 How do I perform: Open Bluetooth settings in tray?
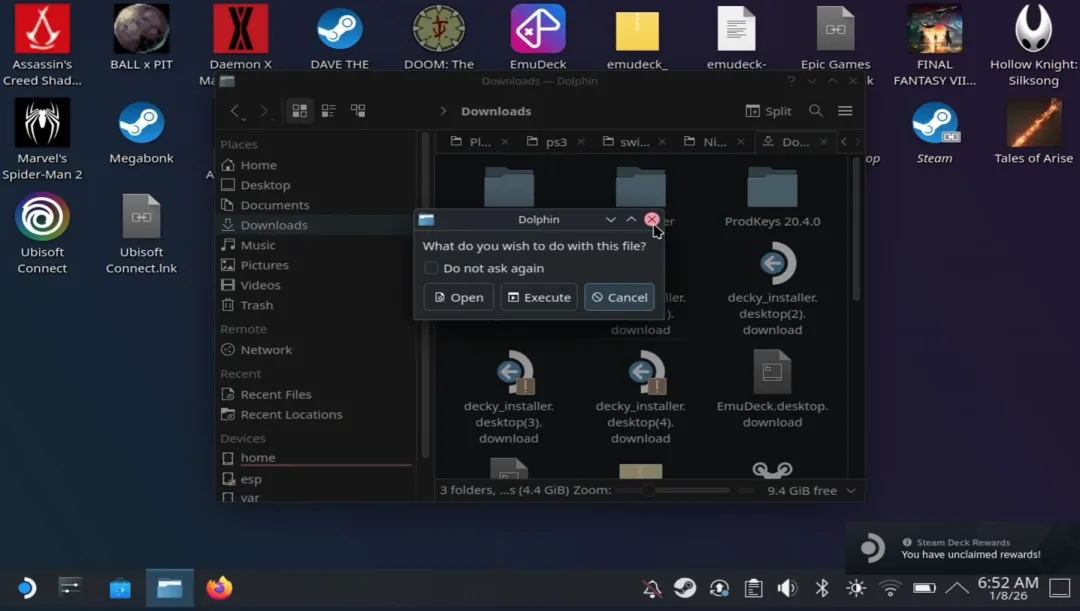point(822,588)
